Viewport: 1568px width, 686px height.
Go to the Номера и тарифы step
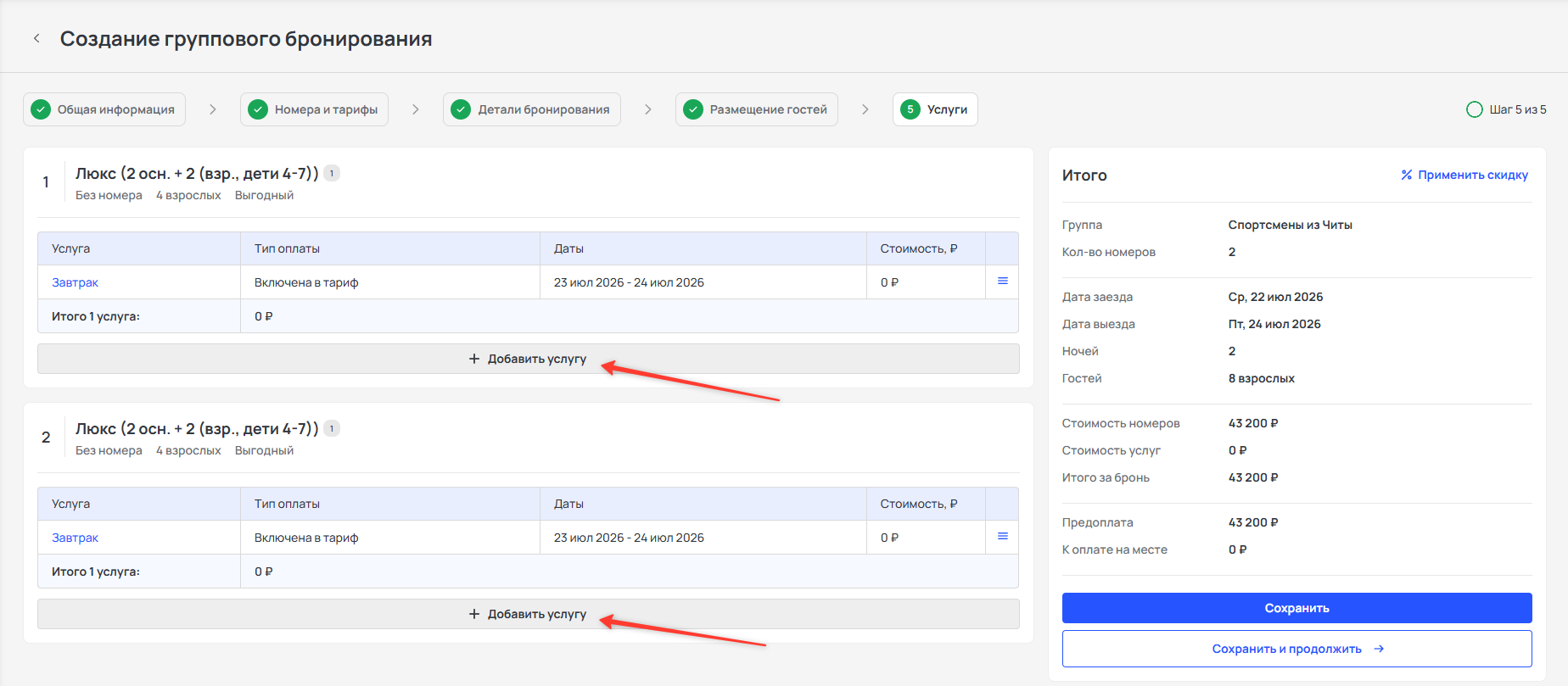coord(314,109)
